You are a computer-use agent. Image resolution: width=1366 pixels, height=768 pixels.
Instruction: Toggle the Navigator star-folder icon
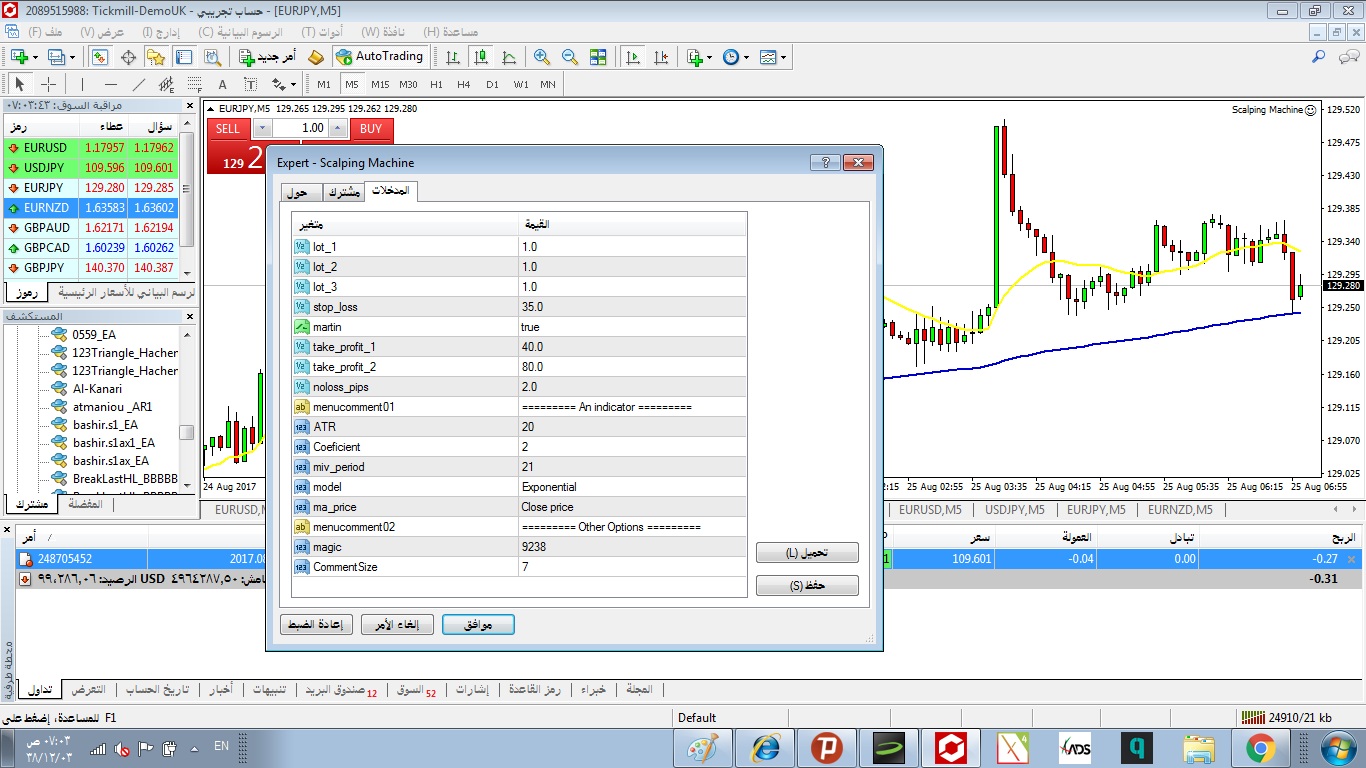[158, 57]
